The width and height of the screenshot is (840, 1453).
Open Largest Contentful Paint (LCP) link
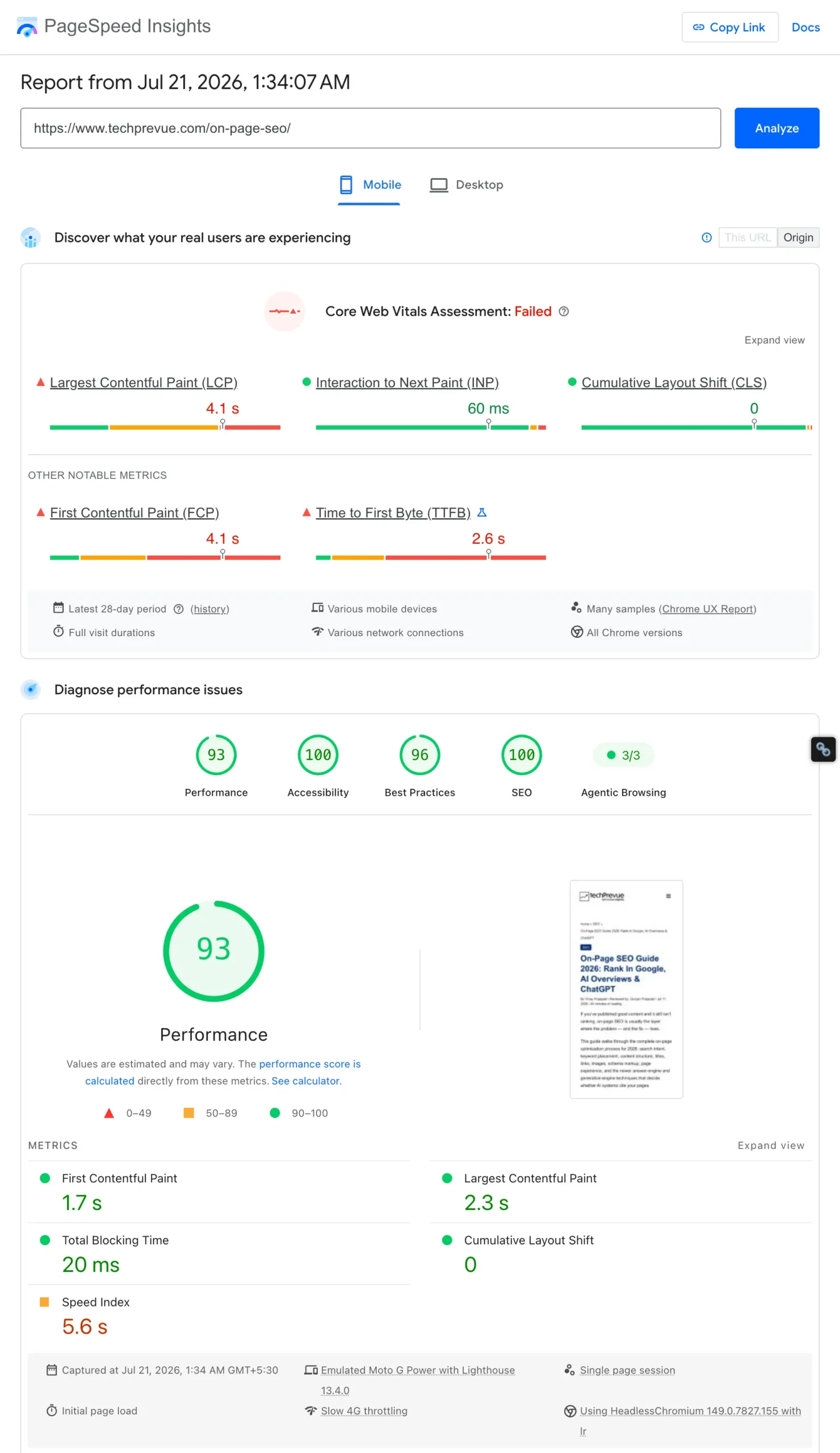pyautogui.click(x=144, y=383)
